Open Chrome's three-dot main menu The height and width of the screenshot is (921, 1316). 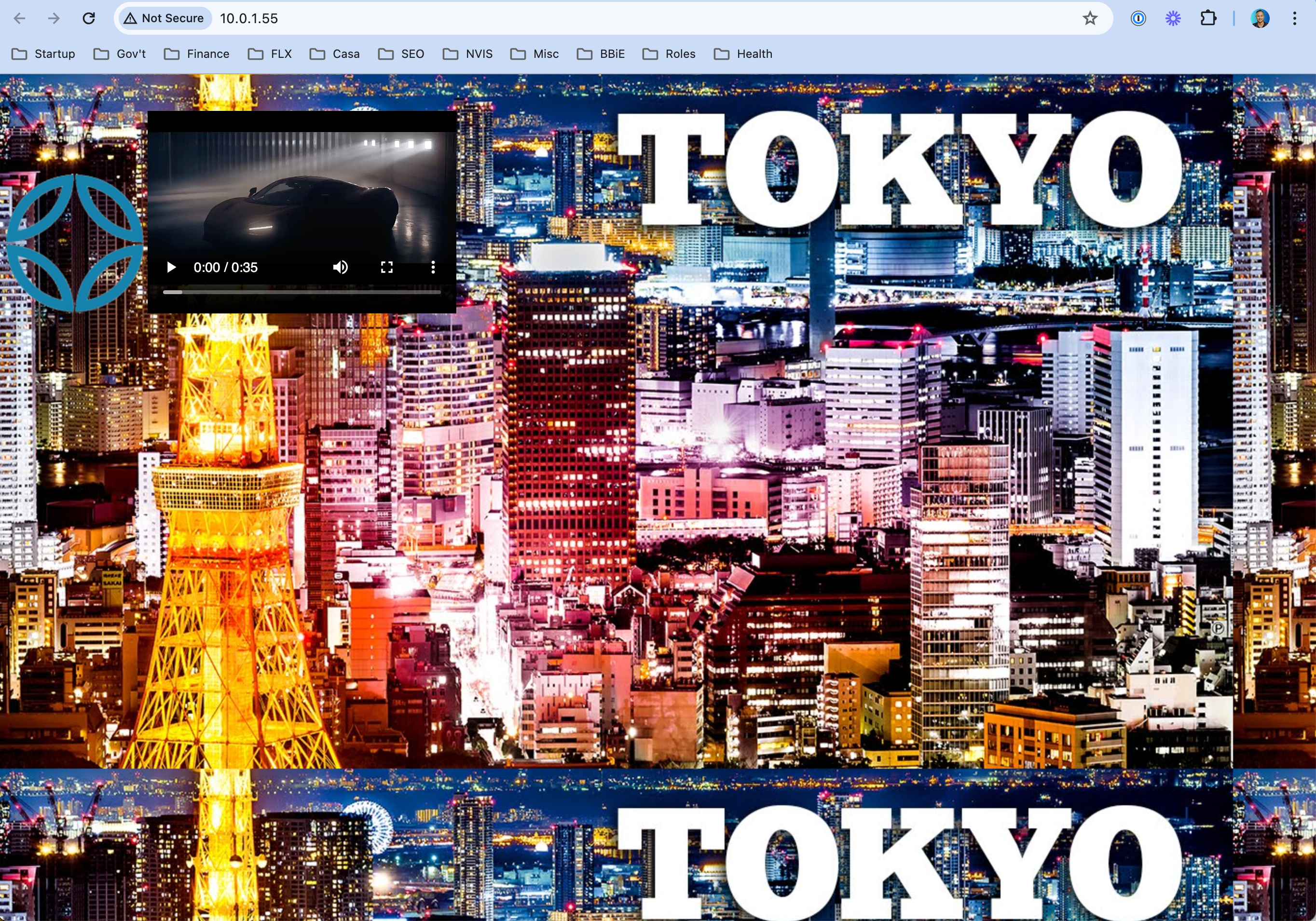click(x=1294, y=18)
